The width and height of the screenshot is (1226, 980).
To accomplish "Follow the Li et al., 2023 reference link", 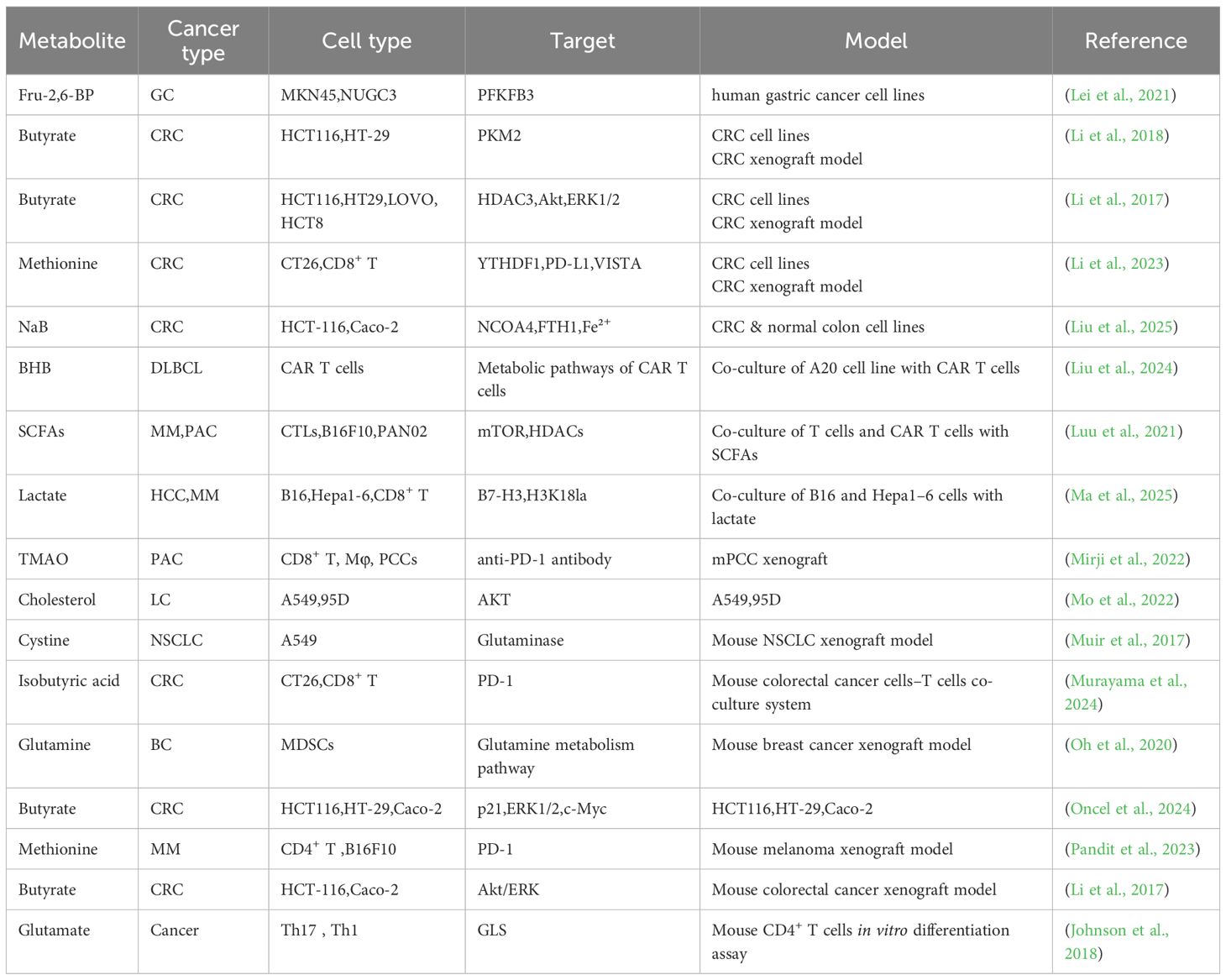I will tap(1117, 263).
